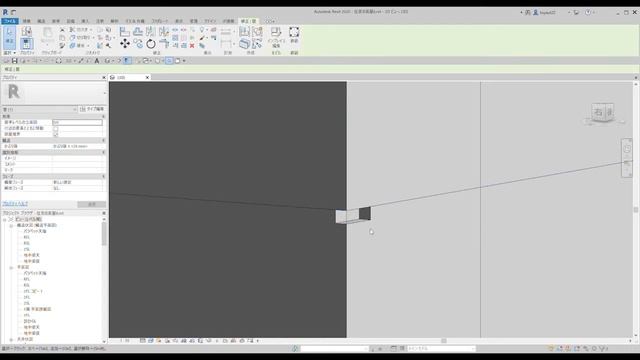The height and width of the screenshot is (360, 640).
Task: Click the ViewCube in the 3D view
Action: (603, 112)
